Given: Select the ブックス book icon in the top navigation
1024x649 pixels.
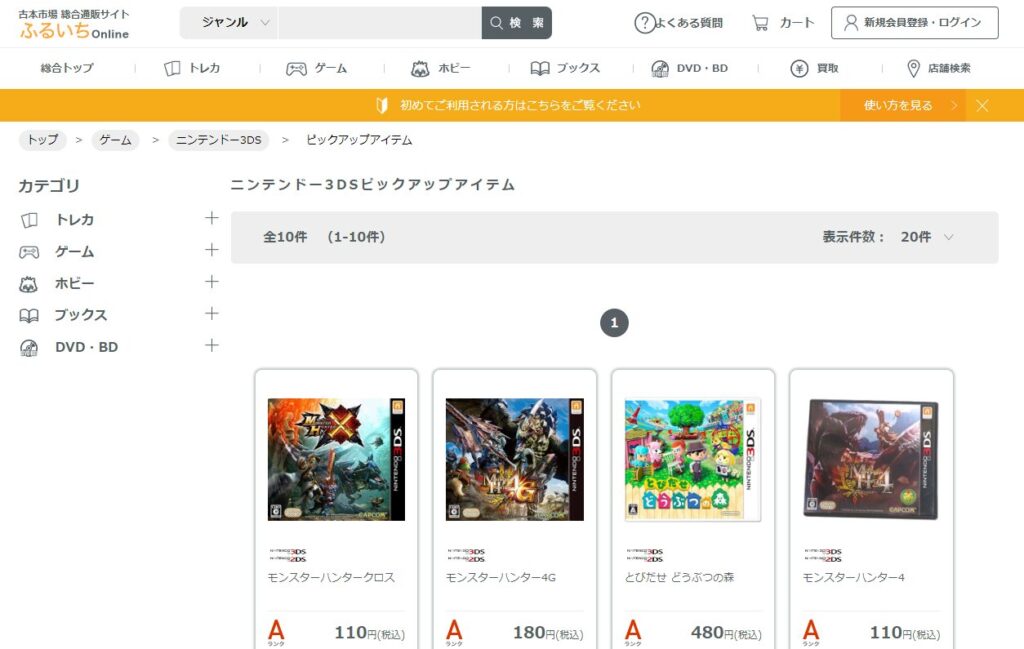Looking at the screenshot, I should tap(540, 69).
